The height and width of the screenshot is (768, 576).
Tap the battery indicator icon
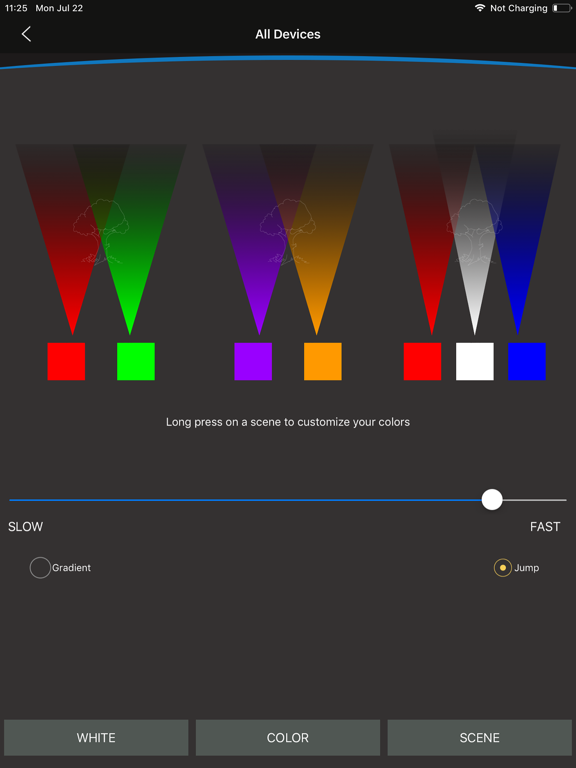pos(561,8)
